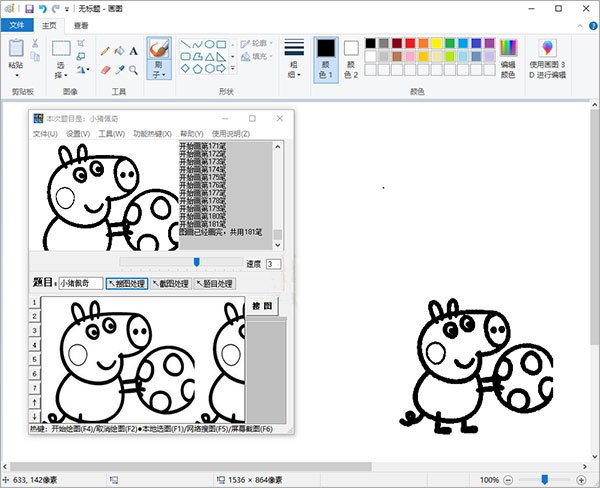Switch to the 查看 ribbon tab
Image resolution: width=600 pixels, height=488 pixels.
80,24
